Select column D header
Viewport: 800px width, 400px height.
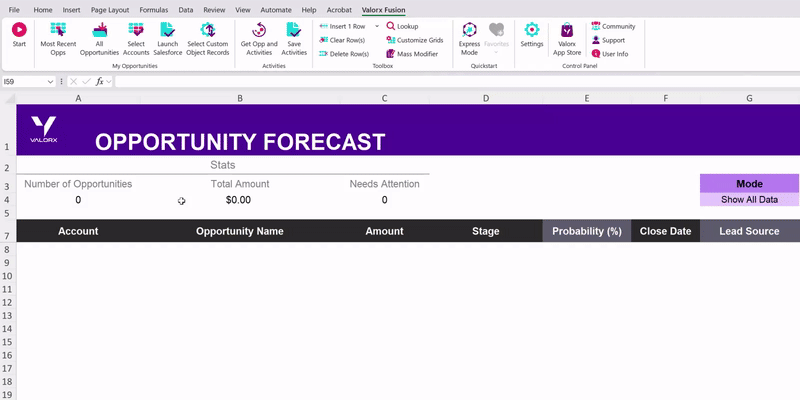[486, 98]
